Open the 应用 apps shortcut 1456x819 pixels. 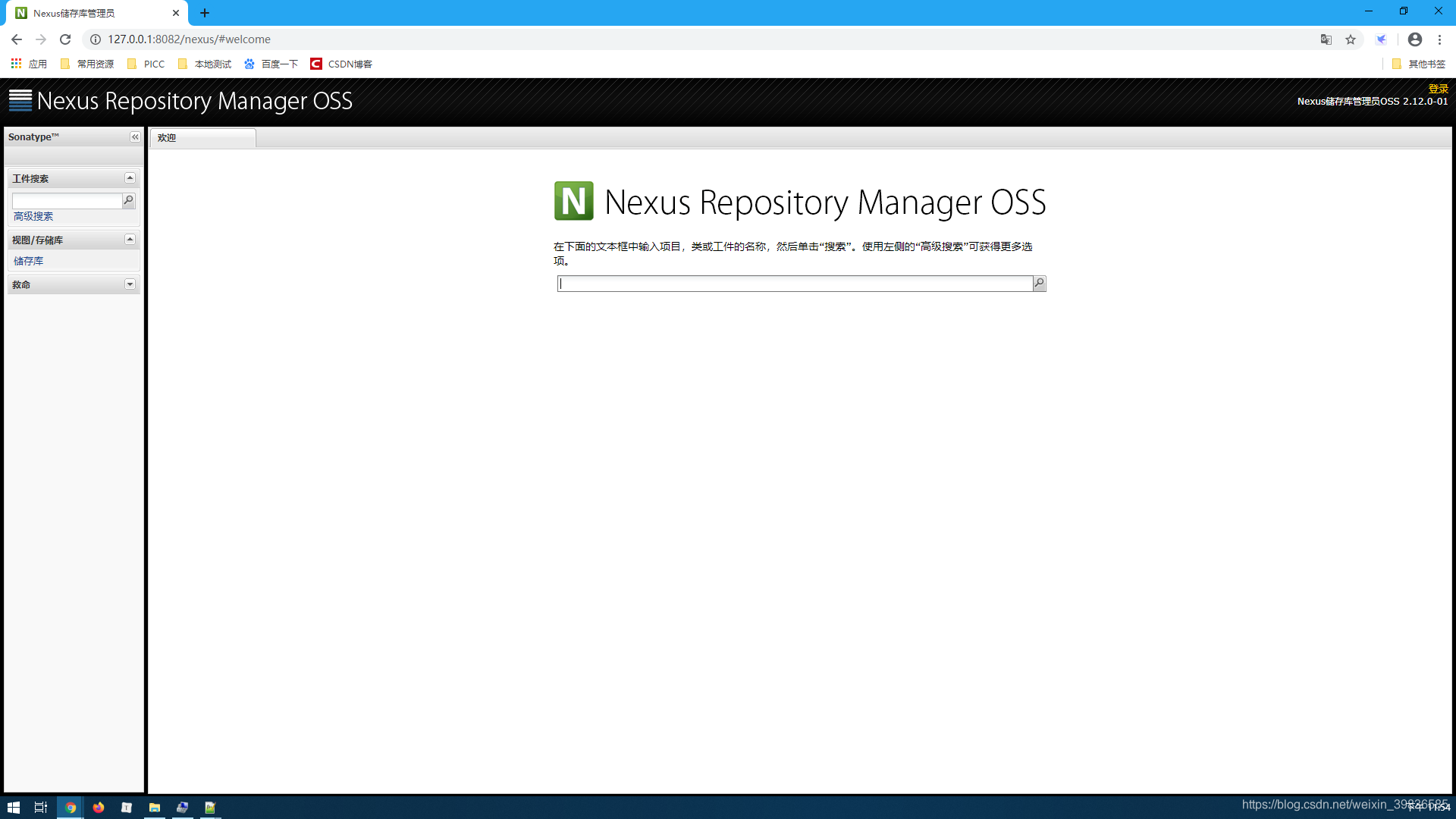click(29, 64)
